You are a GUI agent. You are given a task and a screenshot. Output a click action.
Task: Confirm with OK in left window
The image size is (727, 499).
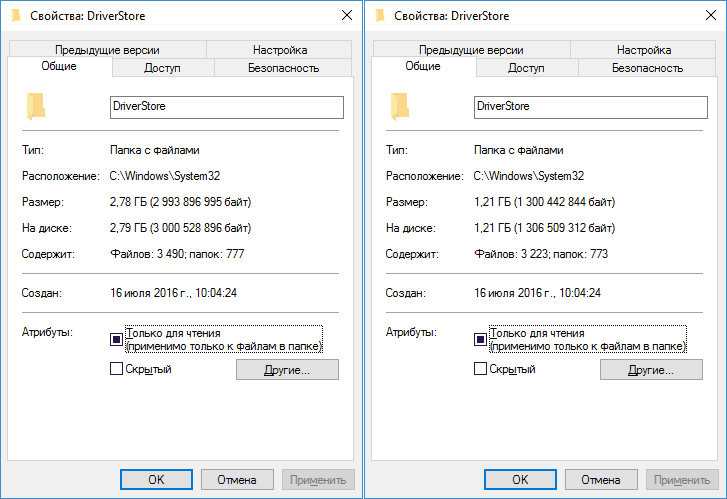[x=156, y=480]
